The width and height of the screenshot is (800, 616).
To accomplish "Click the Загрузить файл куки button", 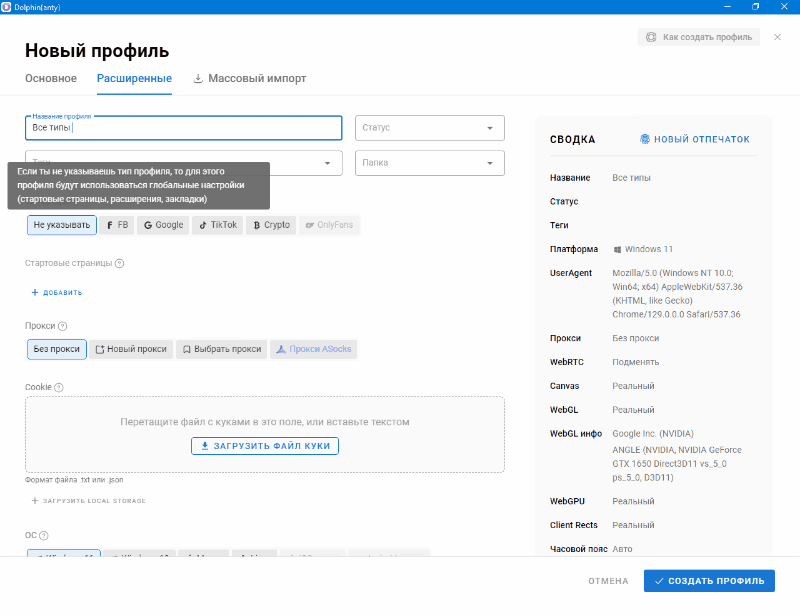I will (x=265, y=446).
